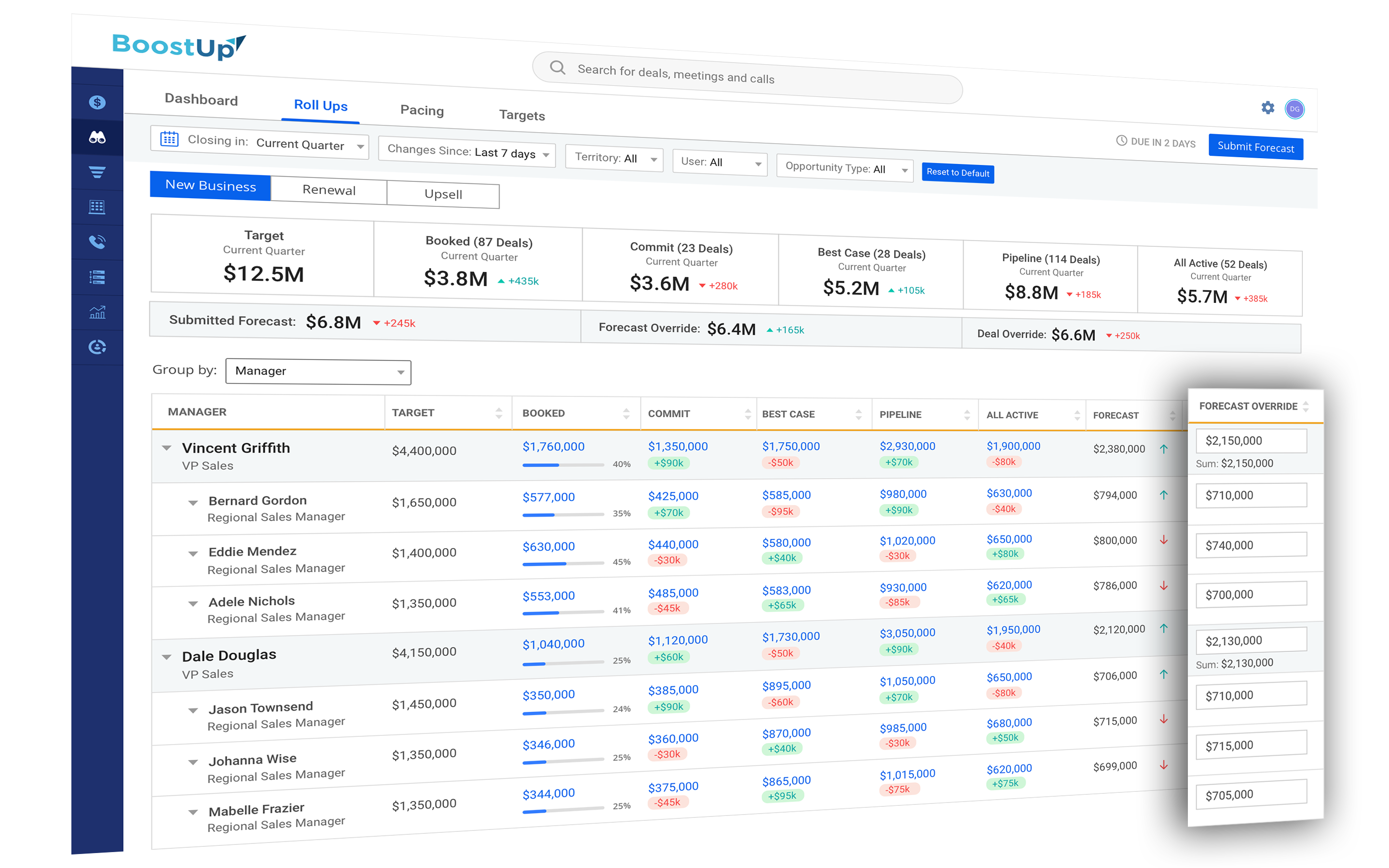Open the circular user sidebar icon

click(97, 347)
